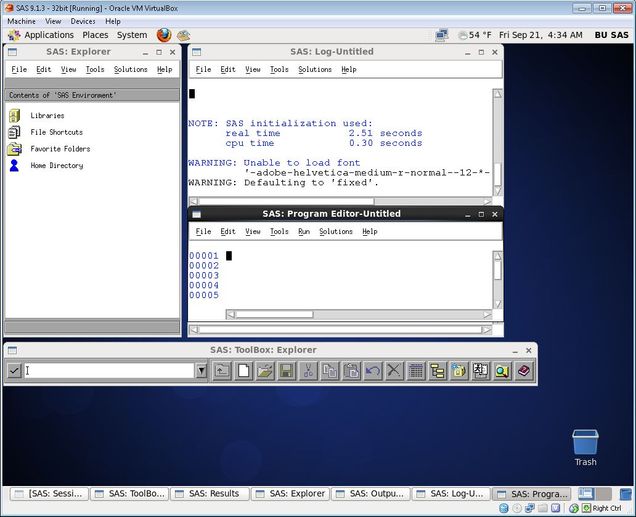Open Solutions menu in Program Editor
This screenshot has width=636, height=517.
click(x=336, y=232)
